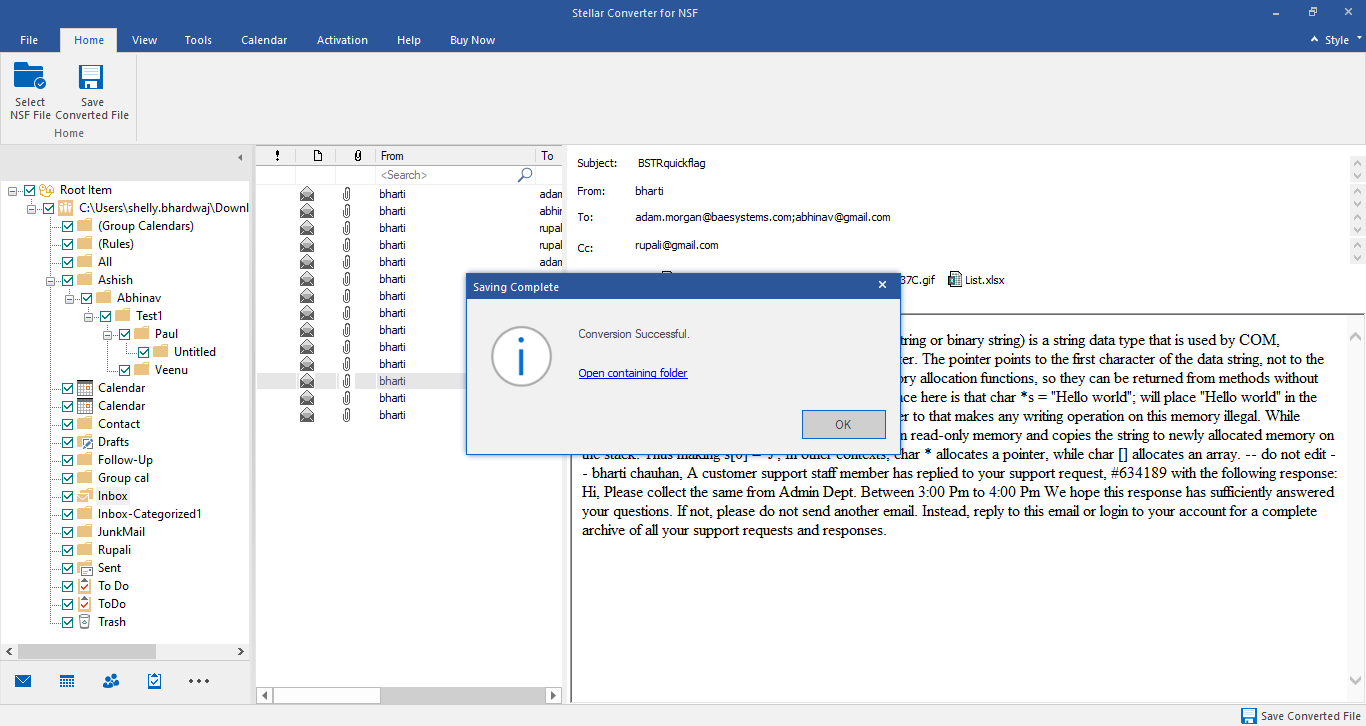
Task: Collapse the Test1 folder node
Action: point(90,316)
